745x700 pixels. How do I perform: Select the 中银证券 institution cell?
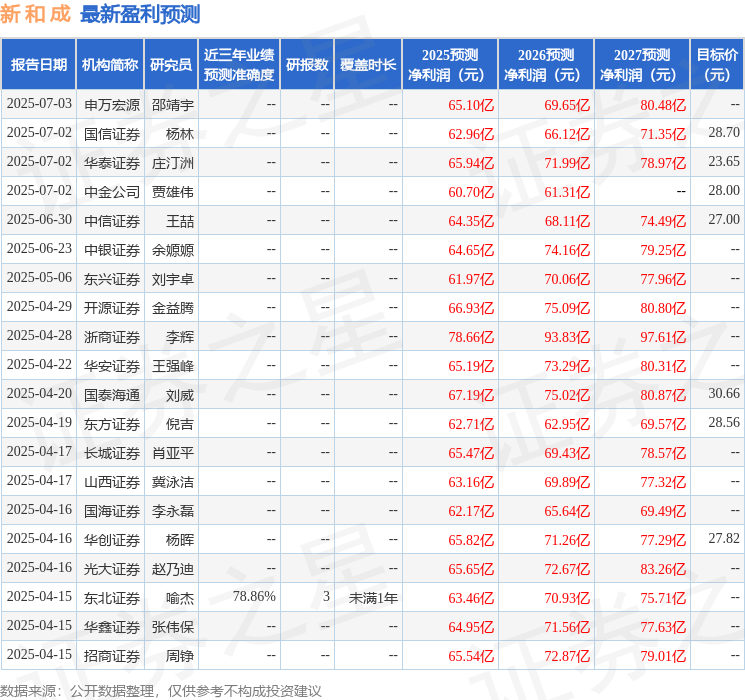[112, 250]
